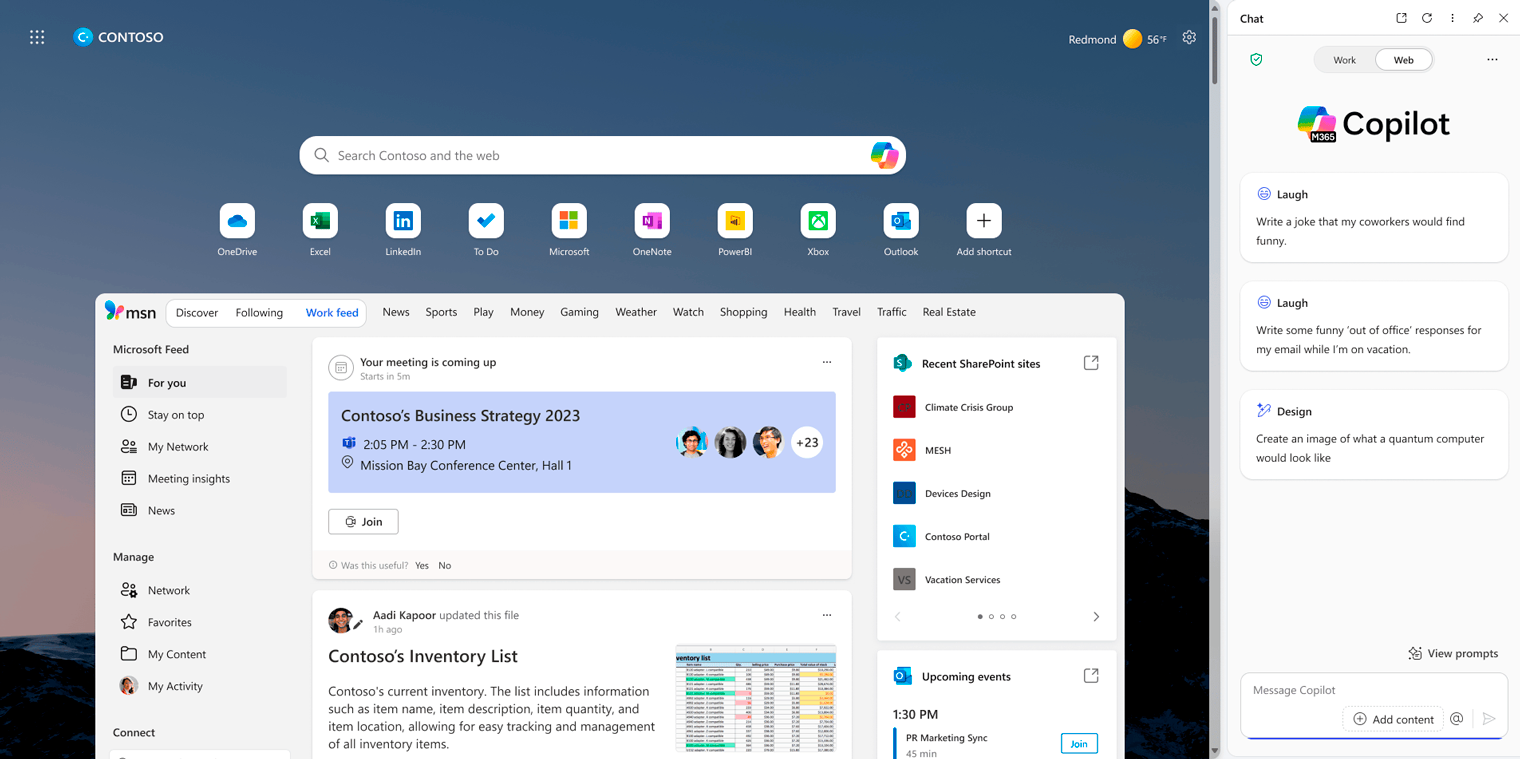This screenshot has width=1520, height=759.
Task: Answer No to Was this useful
Action: pyautogui.click(x=445, y=566)
